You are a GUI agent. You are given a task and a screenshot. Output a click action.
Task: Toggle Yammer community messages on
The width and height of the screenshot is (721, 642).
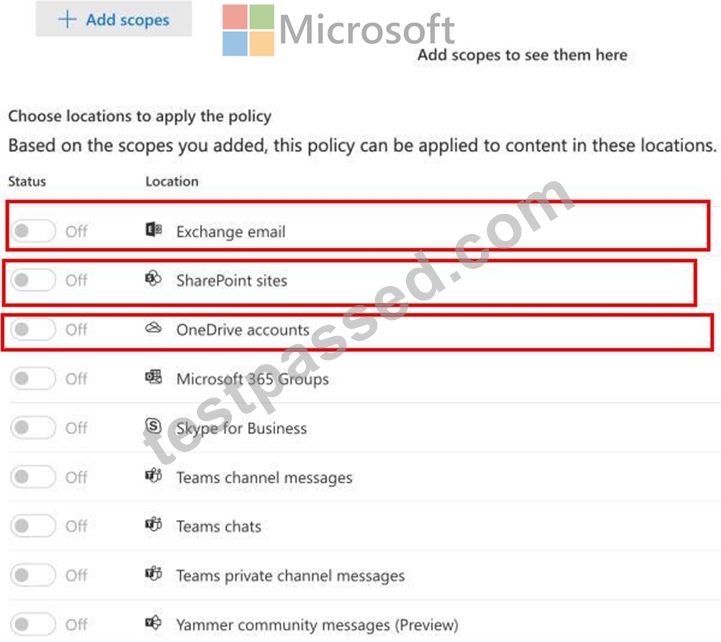tap(33, 624)
